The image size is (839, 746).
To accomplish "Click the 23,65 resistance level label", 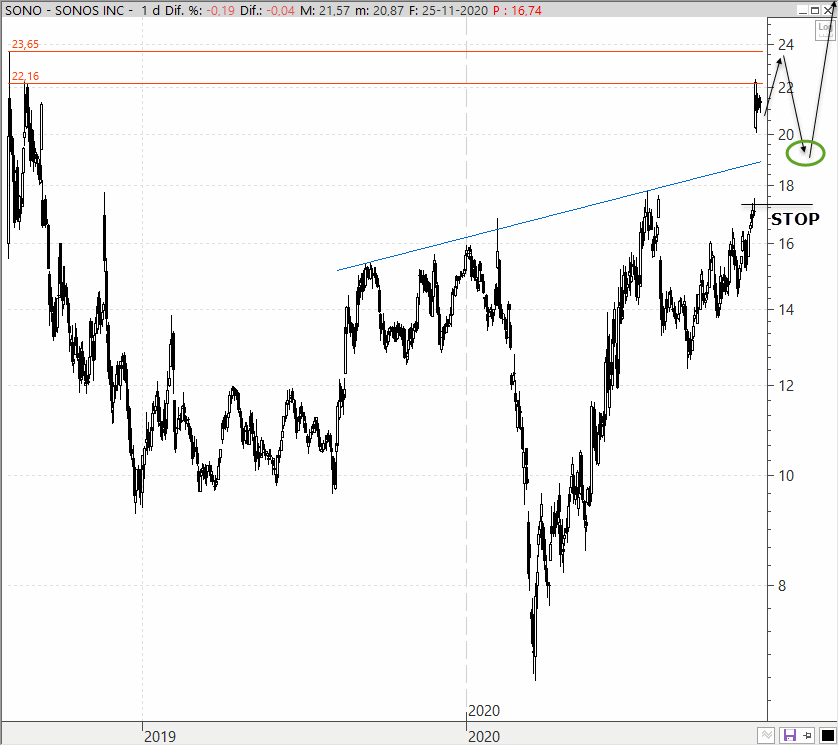I will click(25, 44).
